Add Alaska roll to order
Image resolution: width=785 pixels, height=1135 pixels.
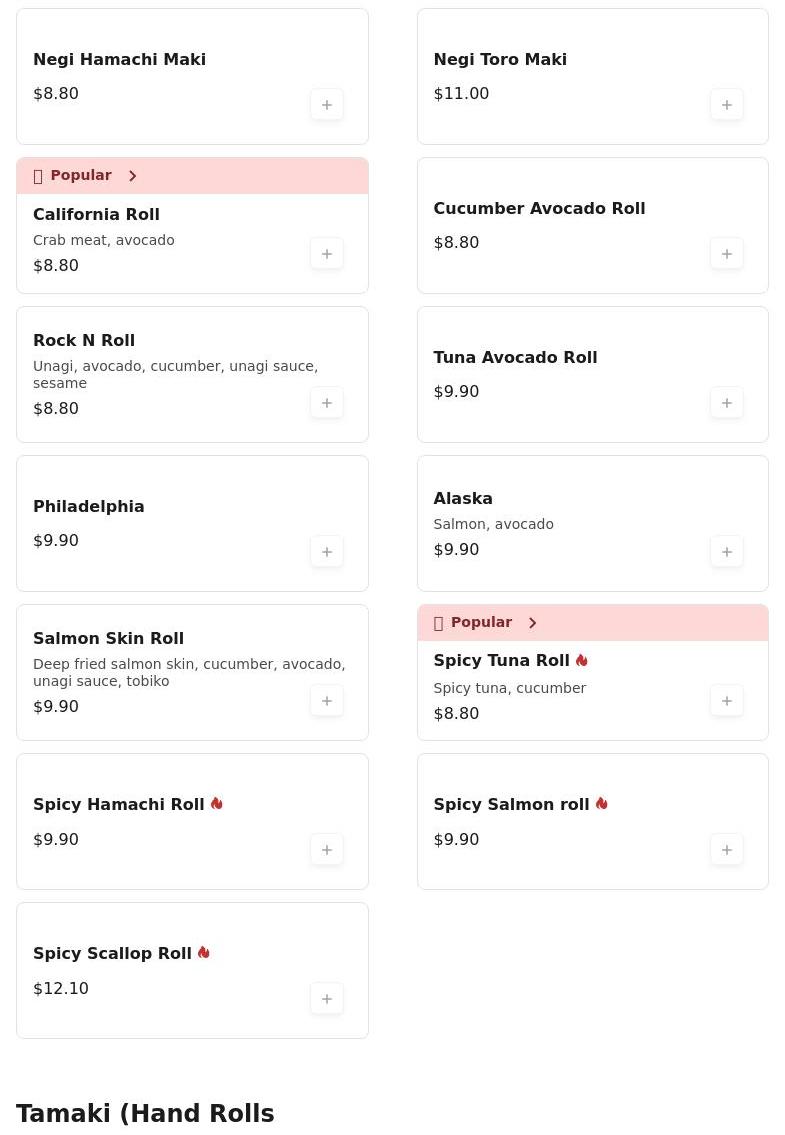tap(727, 552)
